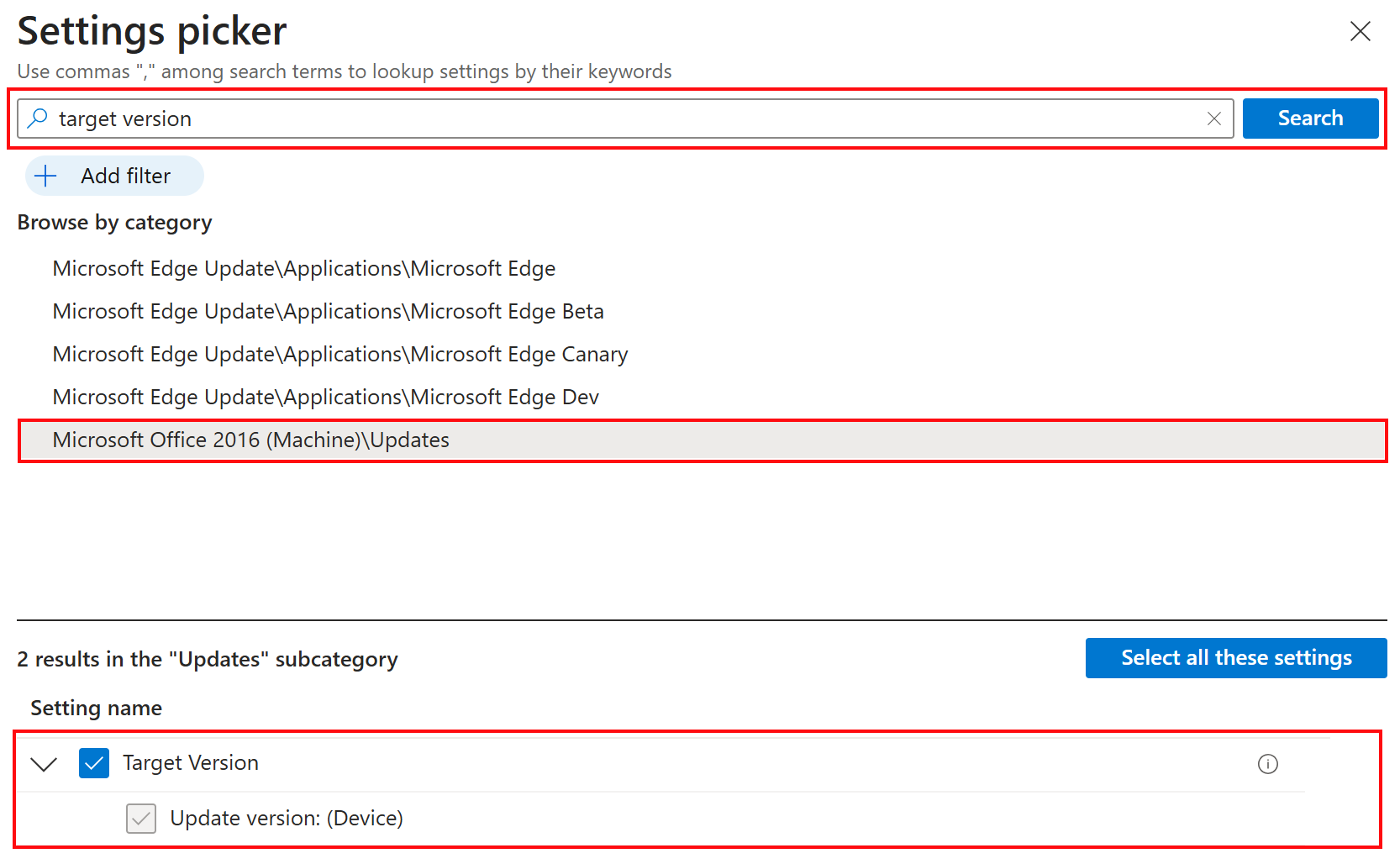The width and height of the screenshot is (1400, 864).
Task: Click the magnifier icon in search box
Action: [x=38, y=119]
